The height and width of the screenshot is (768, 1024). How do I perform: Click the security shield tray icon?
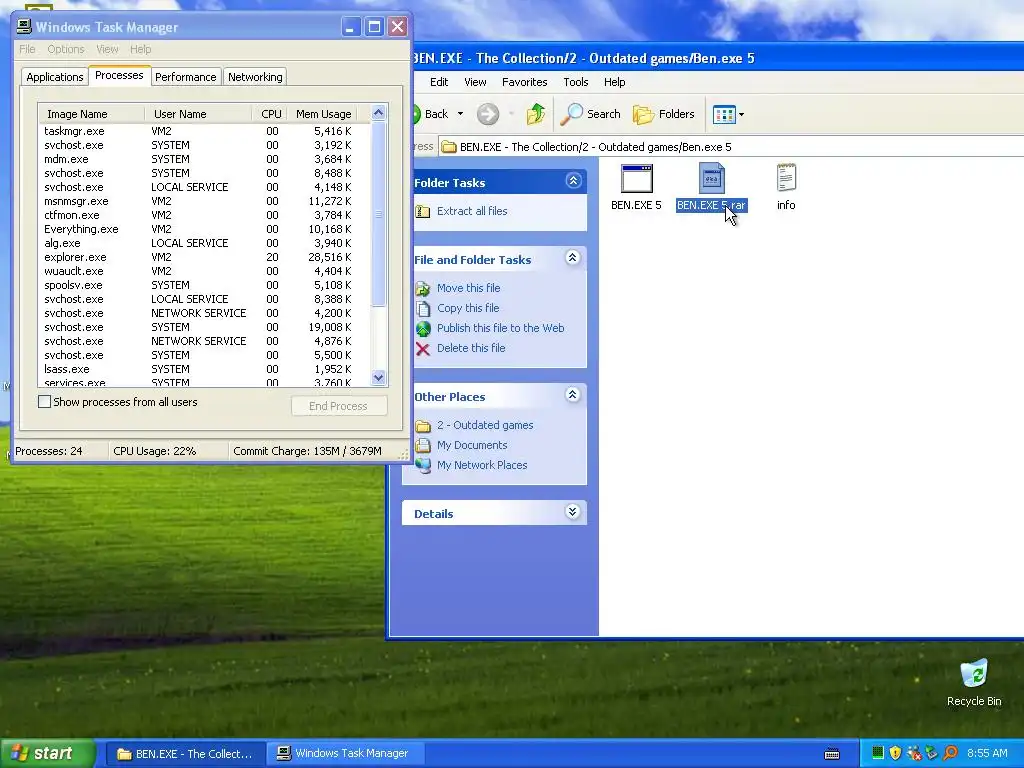895,753
